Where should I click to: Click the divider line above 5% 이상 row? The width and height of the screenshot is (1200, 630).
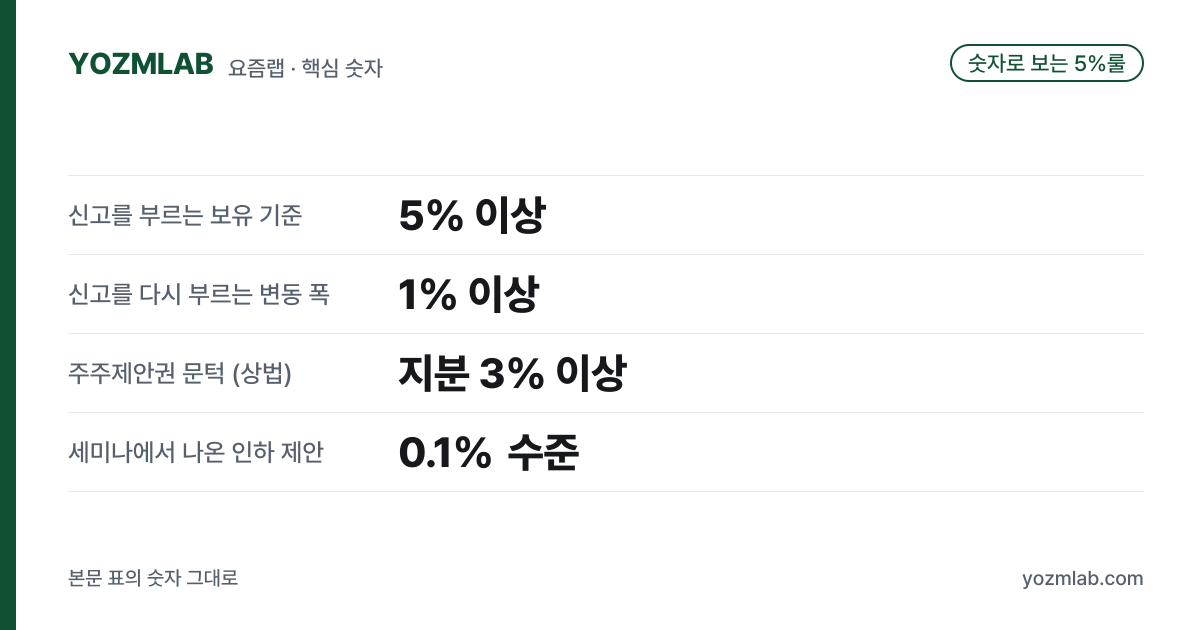[606, 175]
